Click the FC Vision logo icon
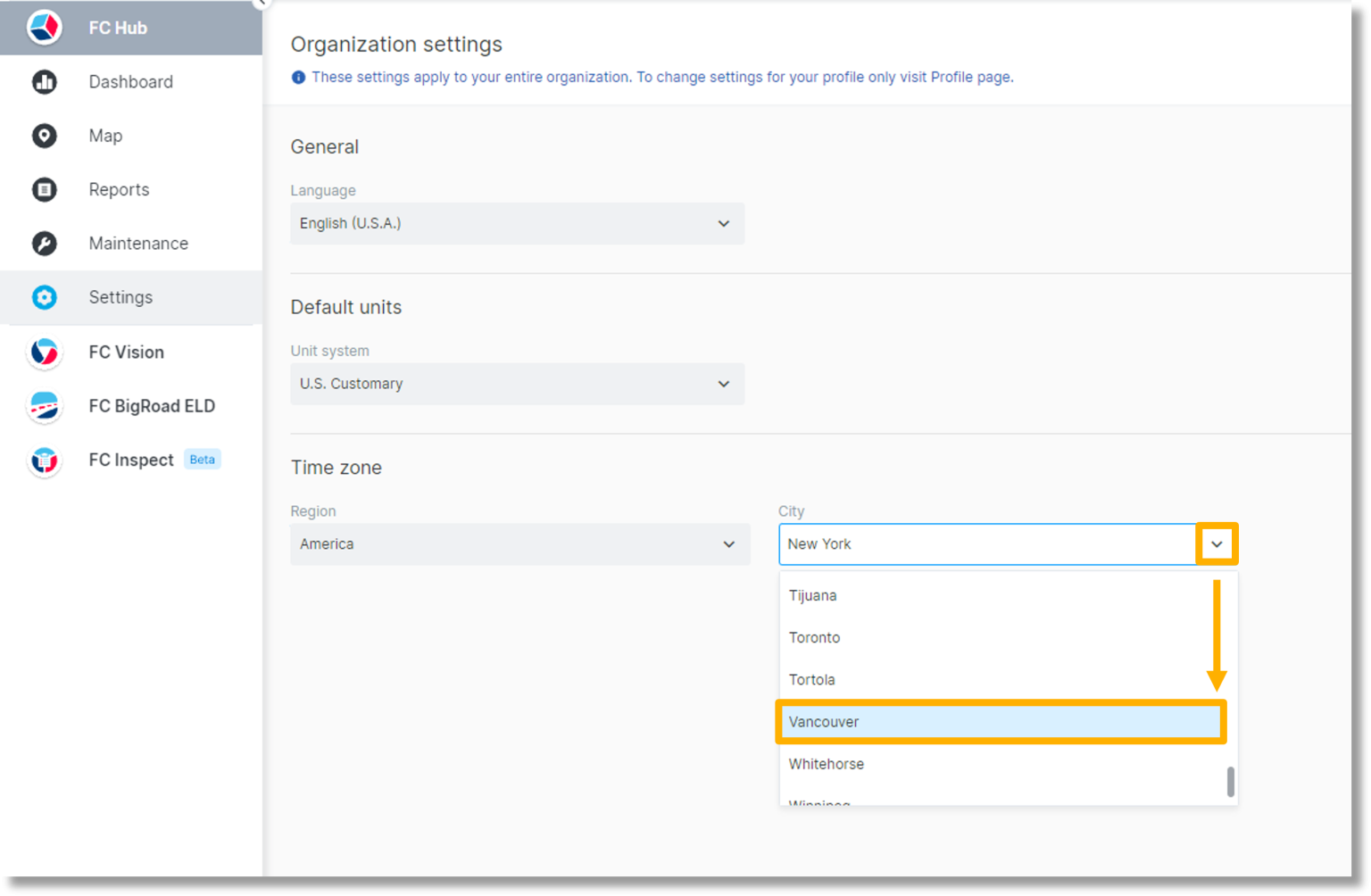Viewport: 1371px width, 896px height. coord(44,353)
